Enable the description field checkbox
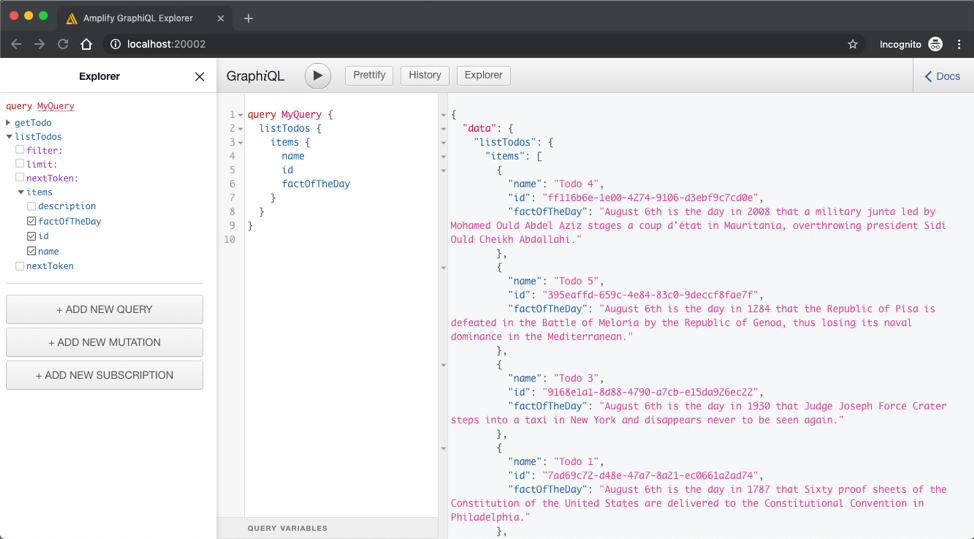 (32, 206)
